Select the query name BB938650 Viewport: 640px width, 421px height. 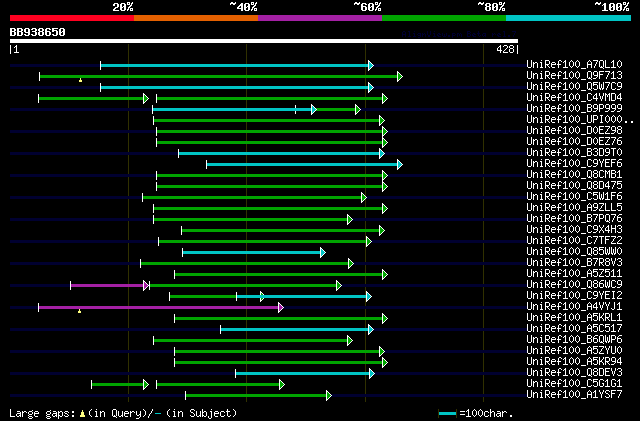(38, 32)
